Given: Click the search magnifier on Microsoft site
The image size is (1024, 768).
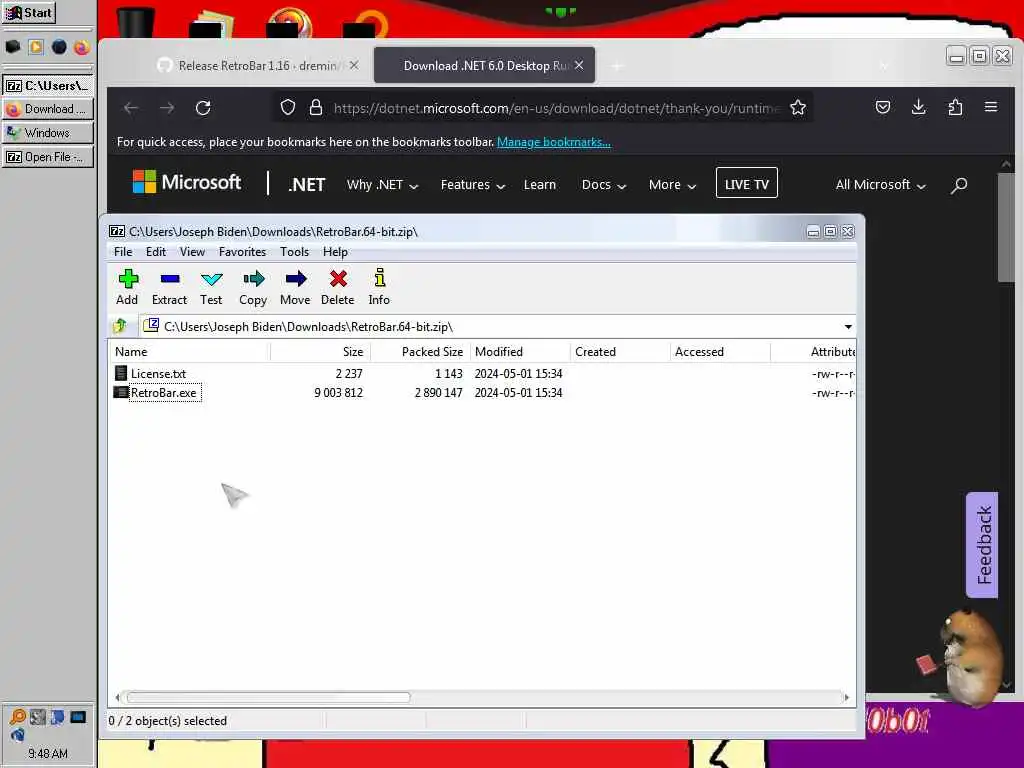Looking at the screenshot, I should pos(959,185).
